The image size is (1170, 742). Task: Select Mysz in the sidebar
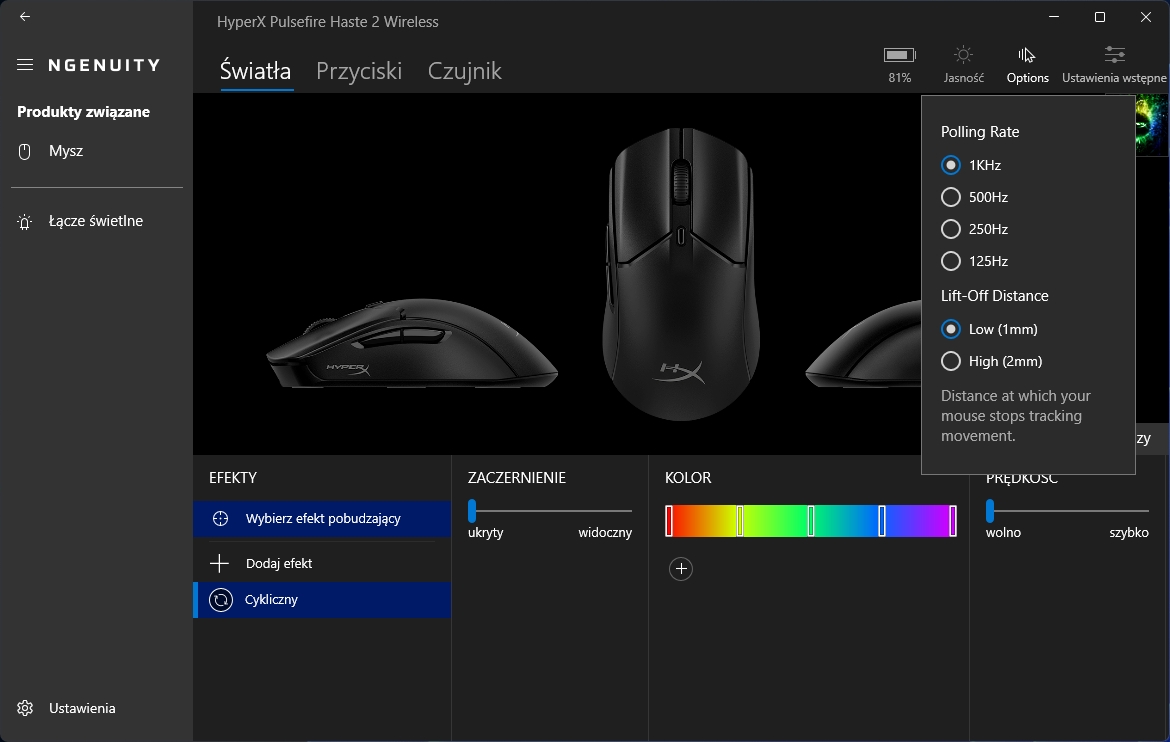click(96, 152)
